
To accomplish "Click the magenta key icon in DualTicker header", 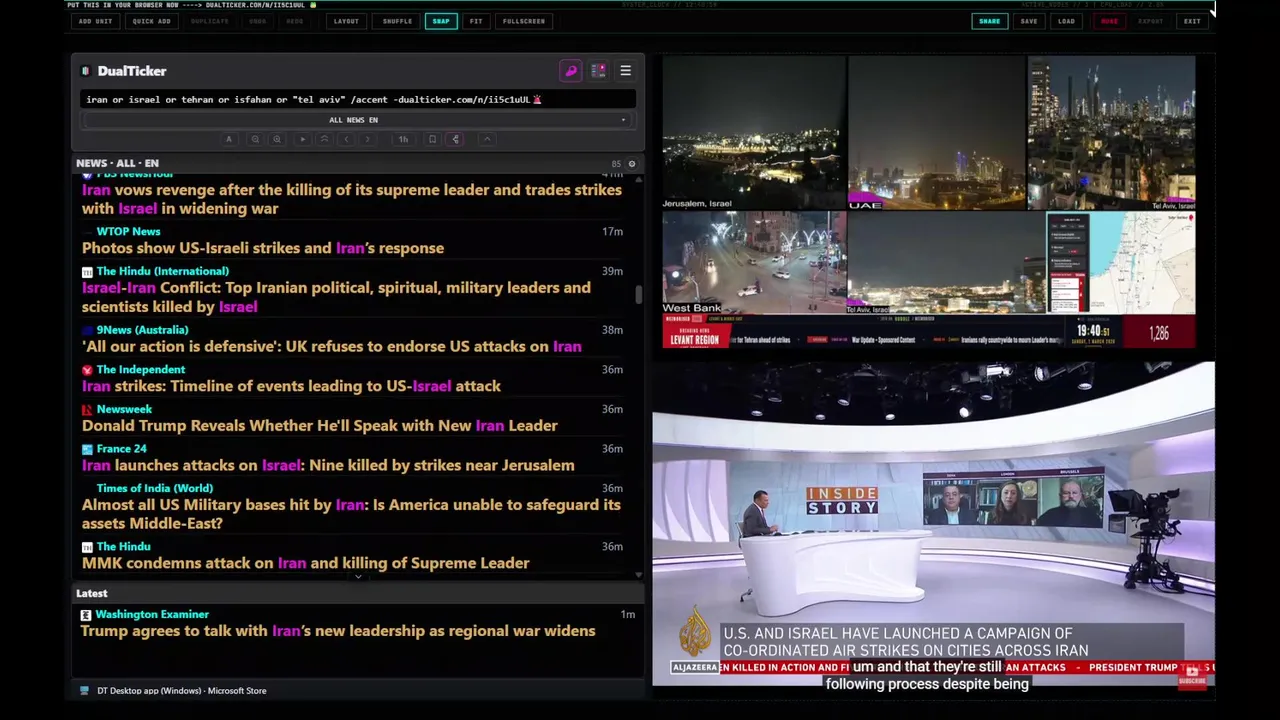I will pos(570,71).
